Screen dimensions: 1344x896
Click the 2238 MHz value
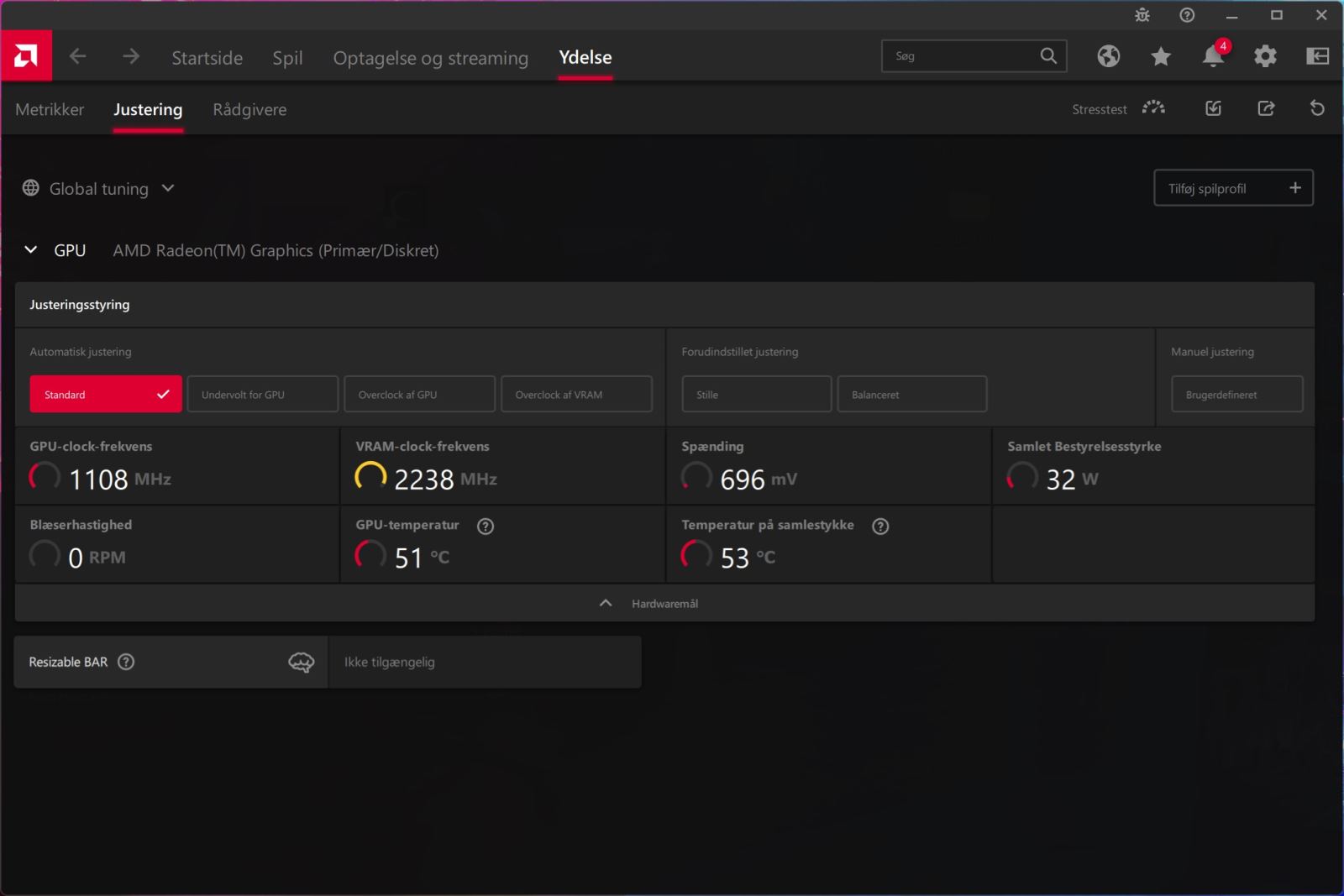pyautogui.click(x=445, y=479)
